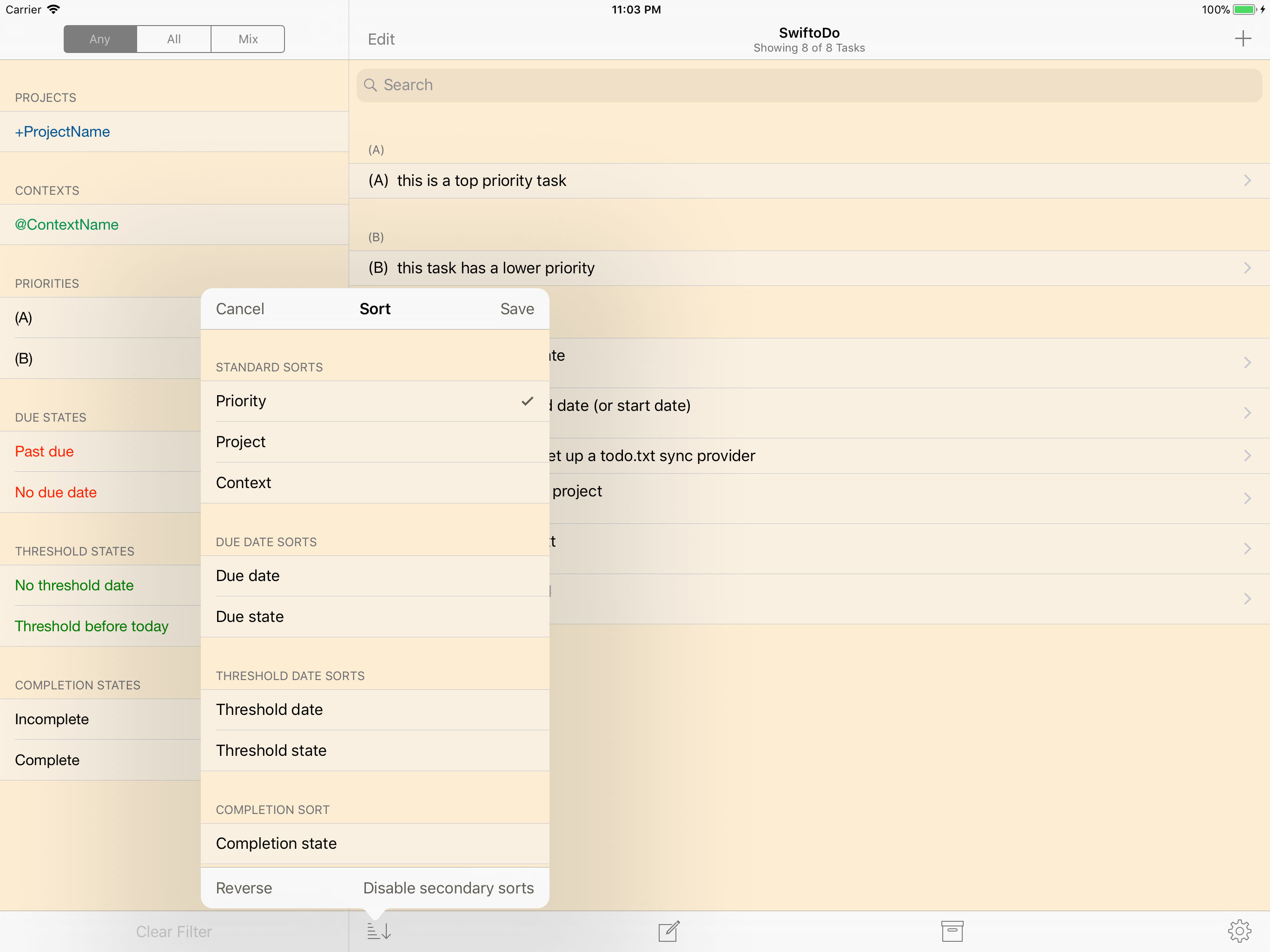Tap the search magnifier icon
The width and height of the screenshot is (1270, 952).
pos(370,85)
